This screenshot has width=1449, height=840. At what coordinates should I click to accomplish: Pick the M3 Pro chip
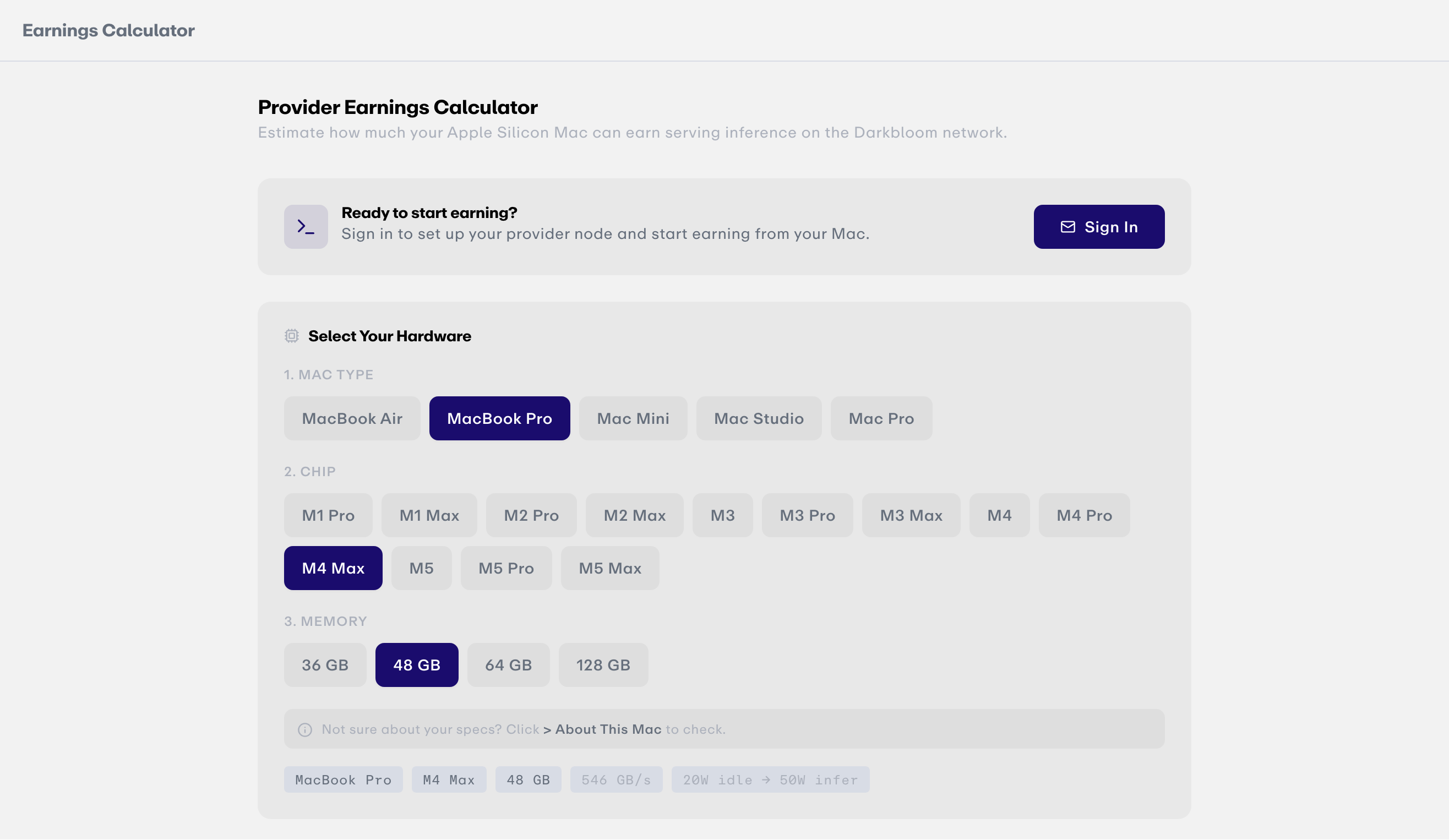click(807, 515)
